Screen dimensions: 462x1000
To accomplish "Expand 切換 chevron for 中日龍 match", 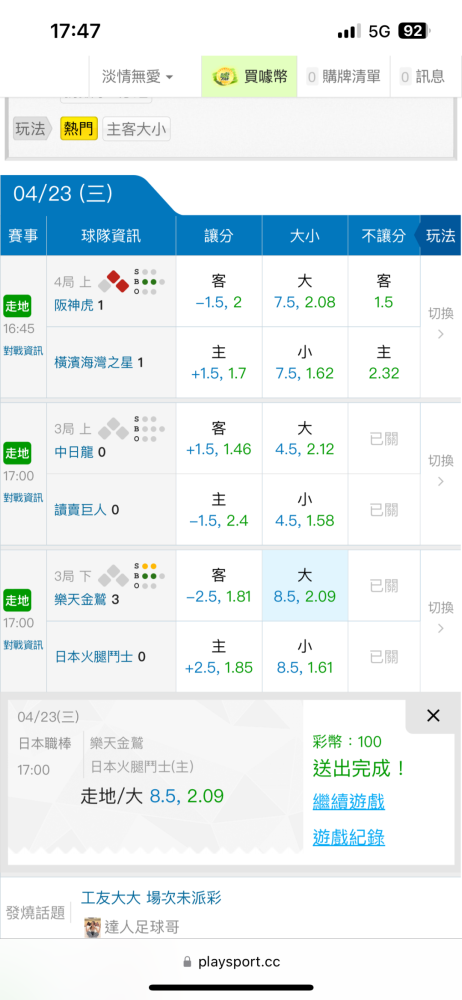I will [x=441, y=471].
